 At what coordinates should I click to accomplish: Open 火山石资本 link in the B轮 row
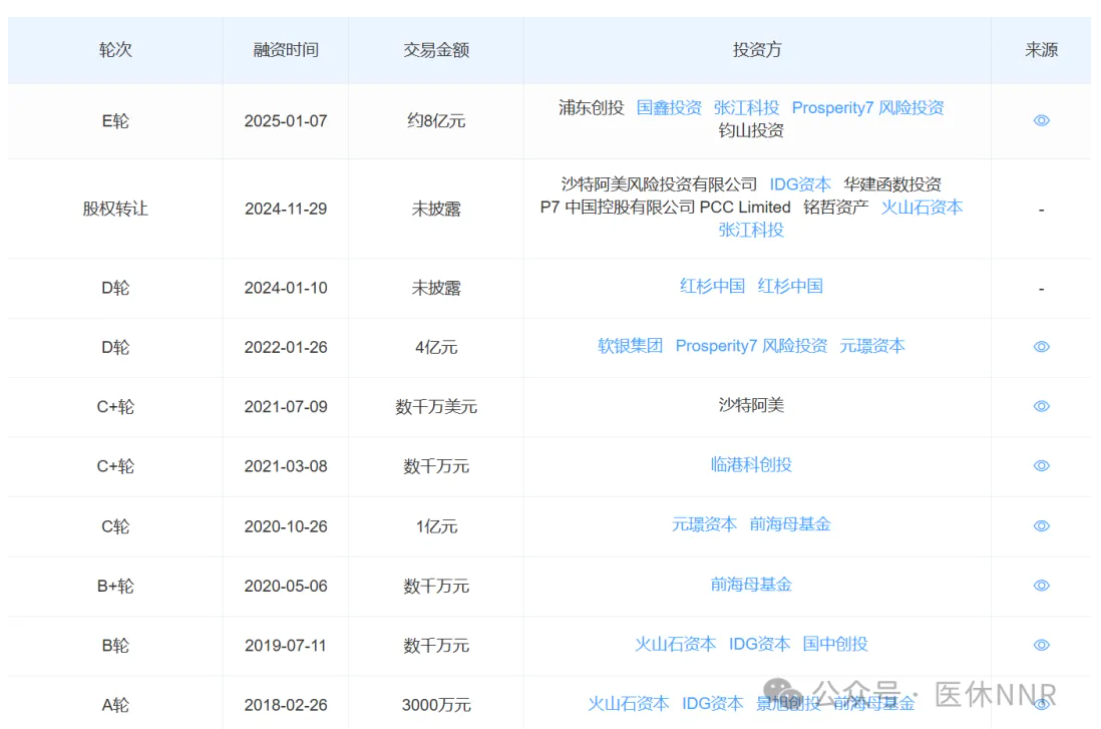(x=675, y=644)
